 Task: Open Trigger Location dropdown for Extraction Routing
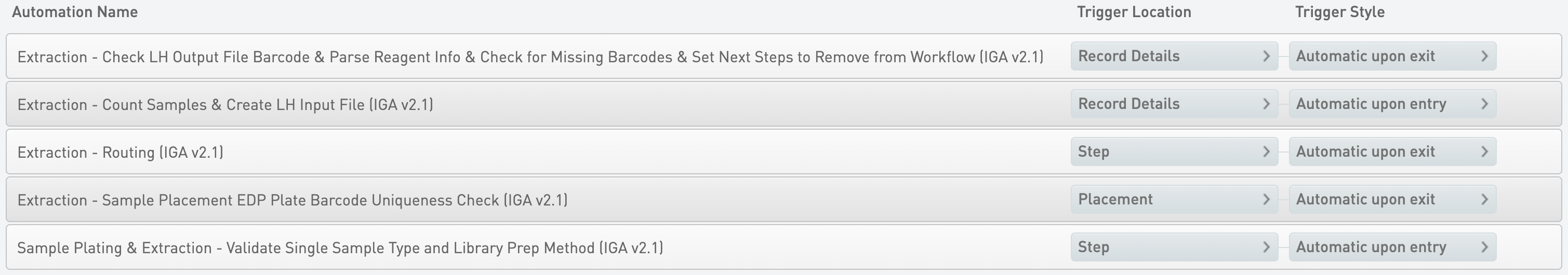[1174, 152]
